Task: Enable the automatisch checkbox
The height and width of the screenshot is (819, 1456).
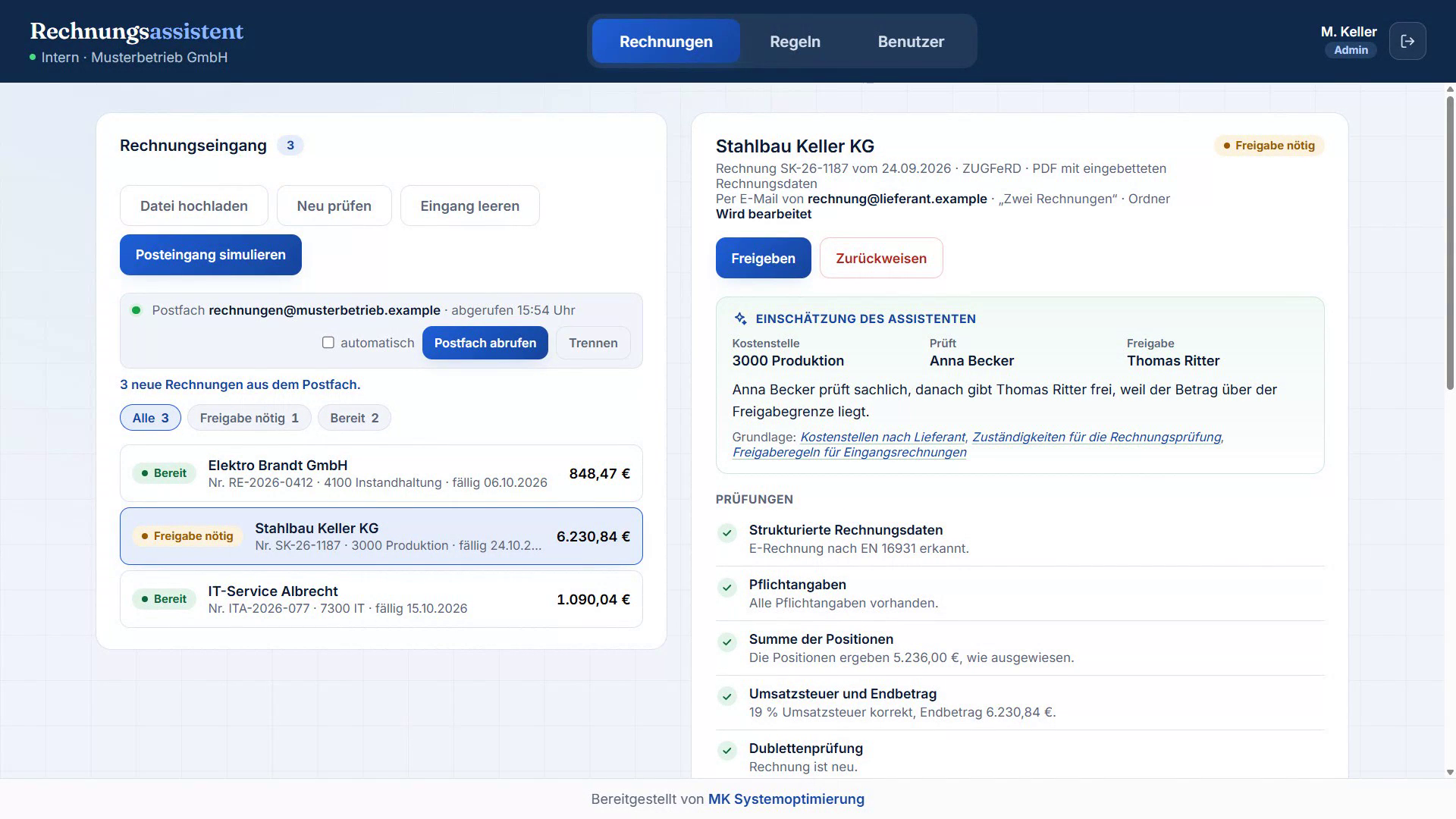Action: pyautogui.click(x=328, y=343)
